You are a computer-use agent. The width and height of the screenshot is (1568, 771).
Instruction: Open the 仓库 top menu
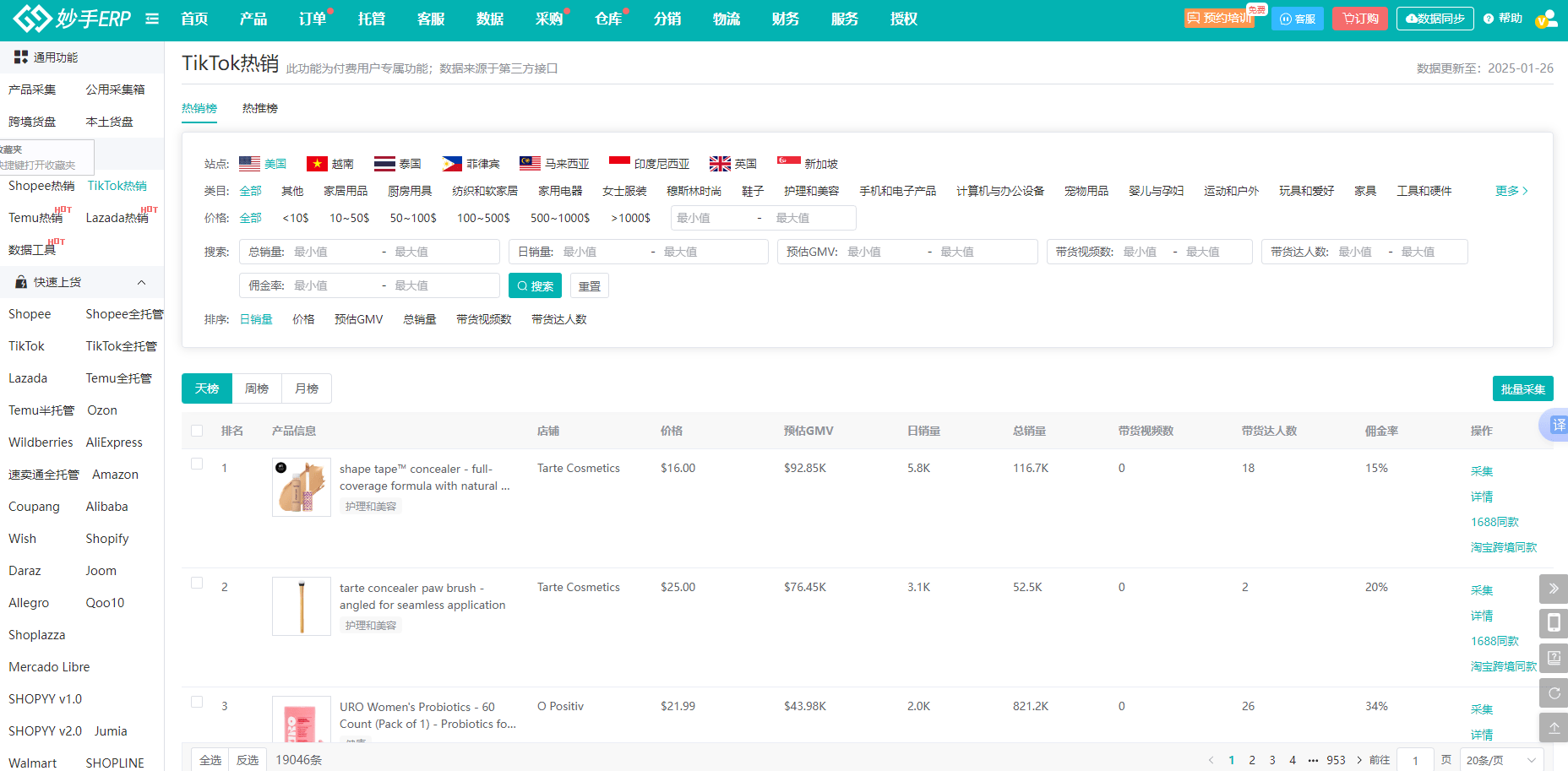point(608,19)
